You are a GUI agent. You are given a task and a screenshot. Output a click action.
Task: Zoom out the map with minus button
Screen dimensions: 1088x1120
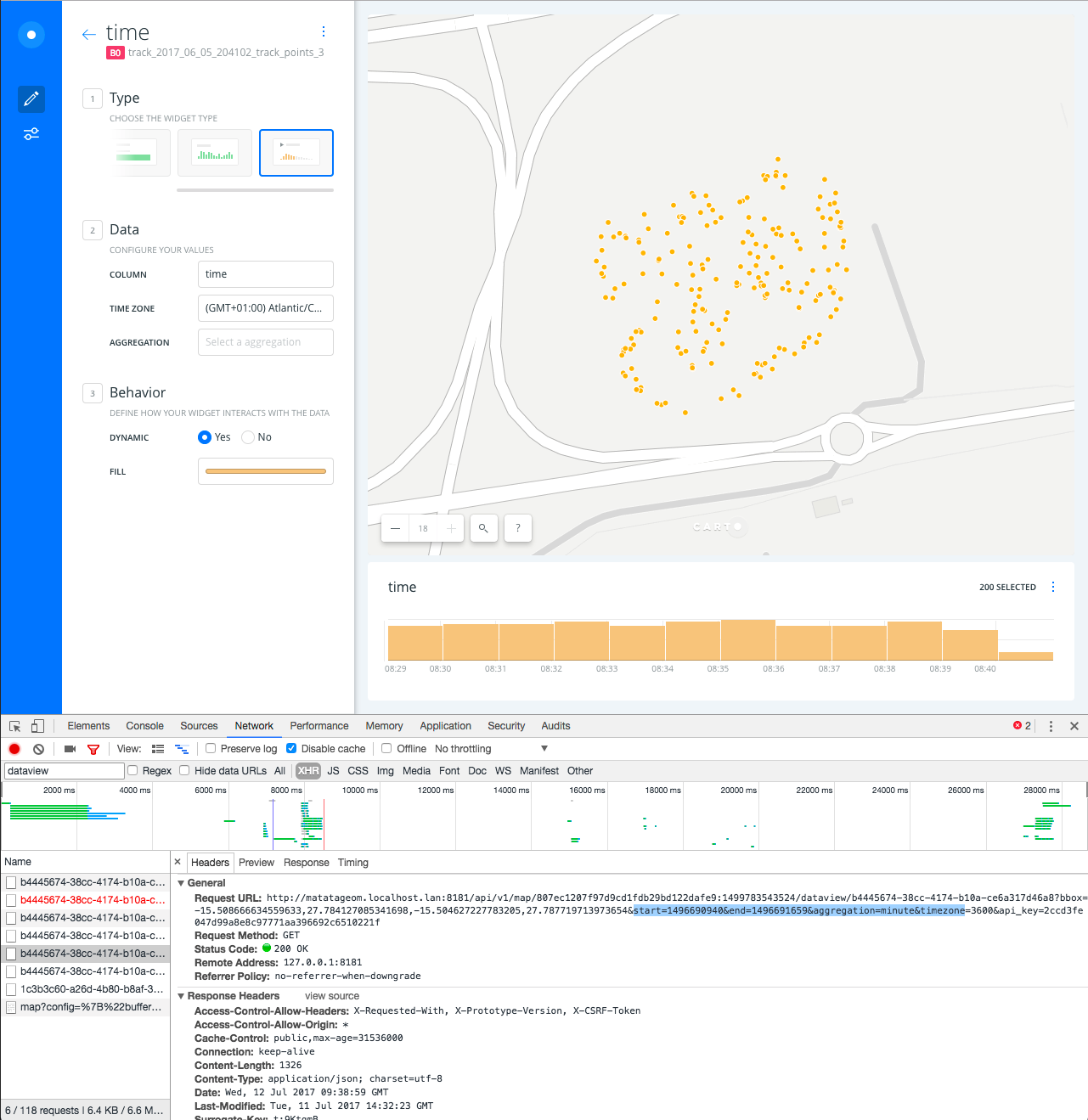click(x=395, y=528)
